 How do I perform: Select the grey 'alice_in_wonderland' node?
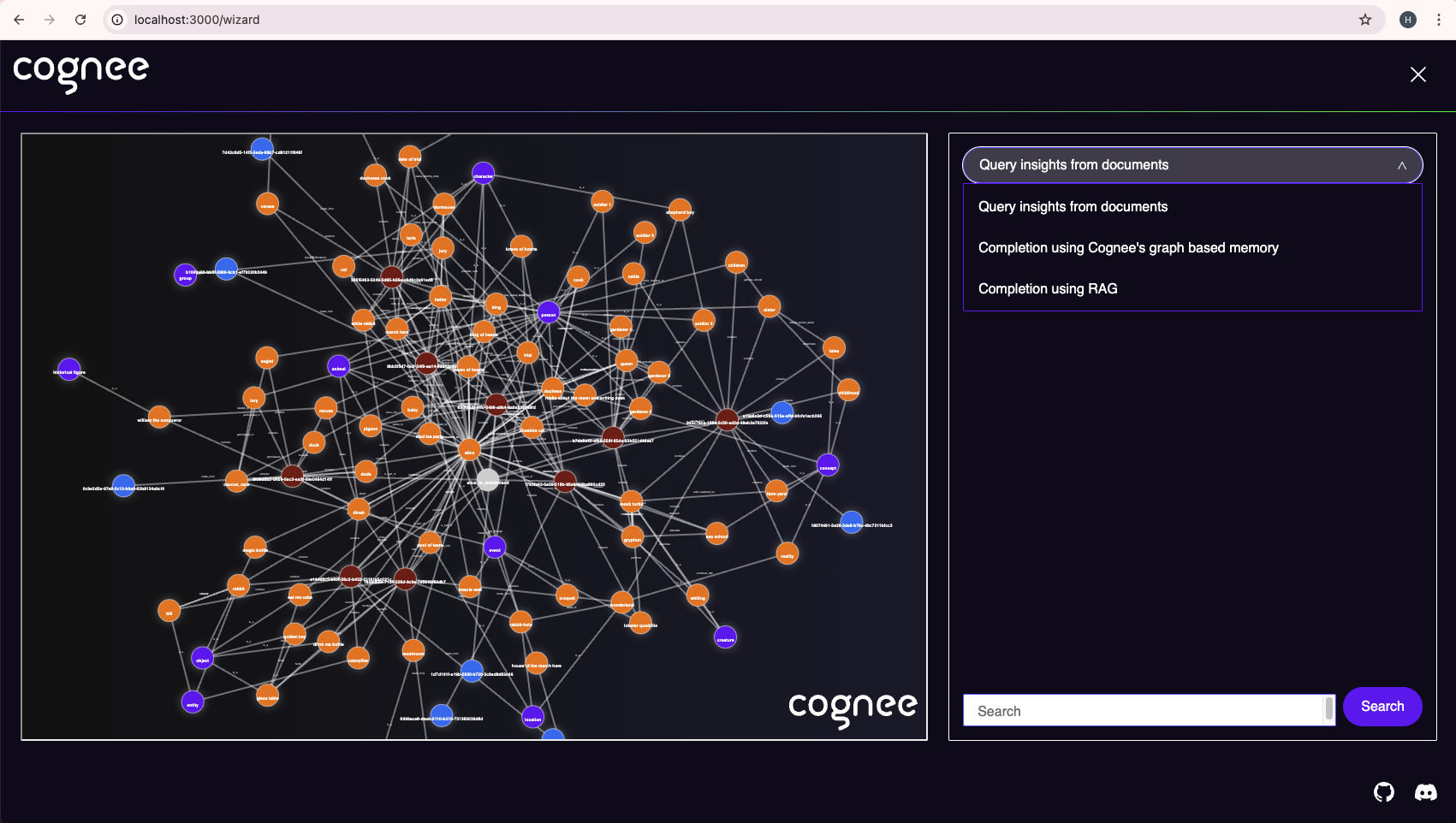(487, 480)
